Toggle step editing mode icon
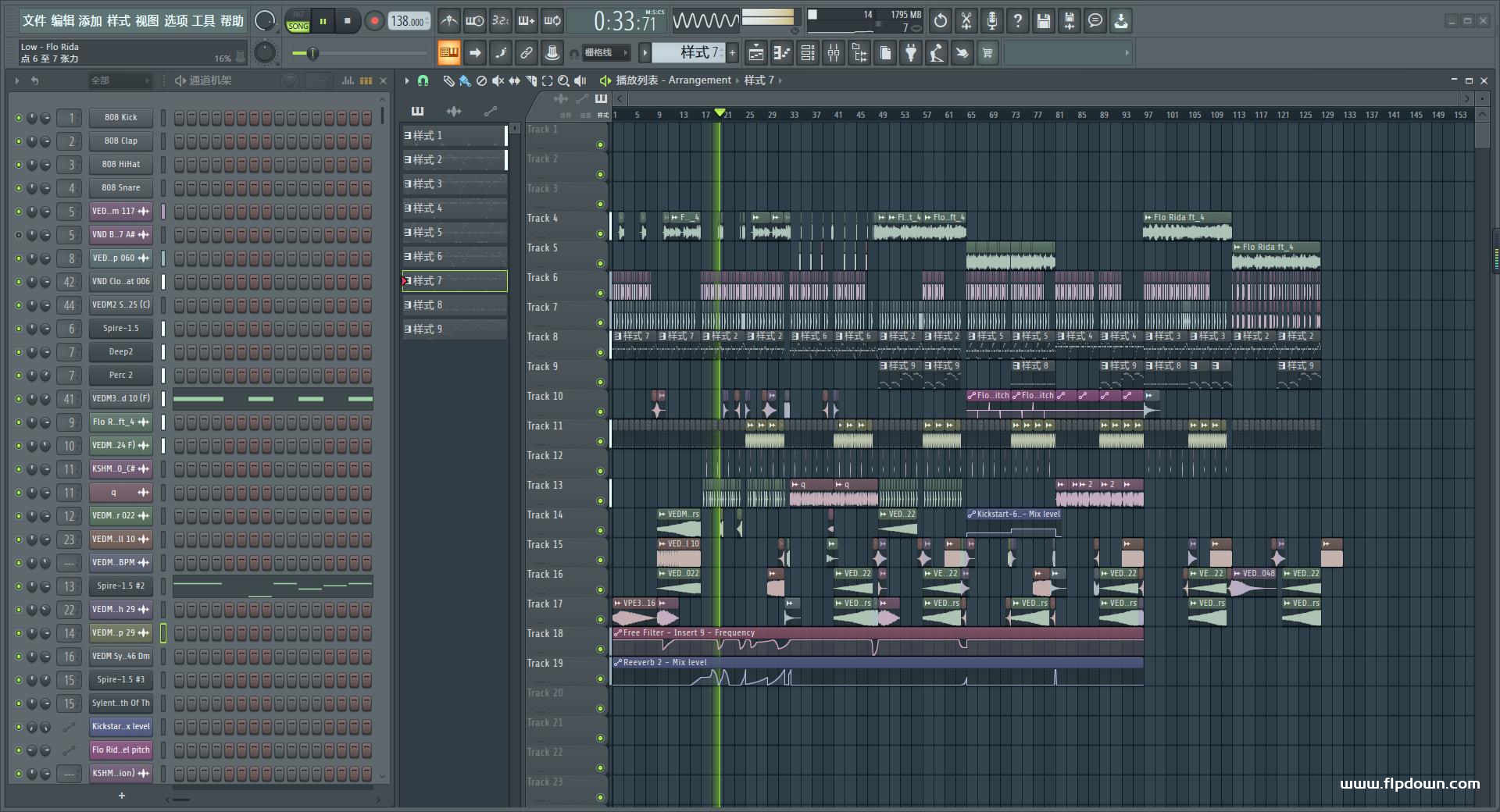This screenshot has height=812, width=1500. pos(501,53)
